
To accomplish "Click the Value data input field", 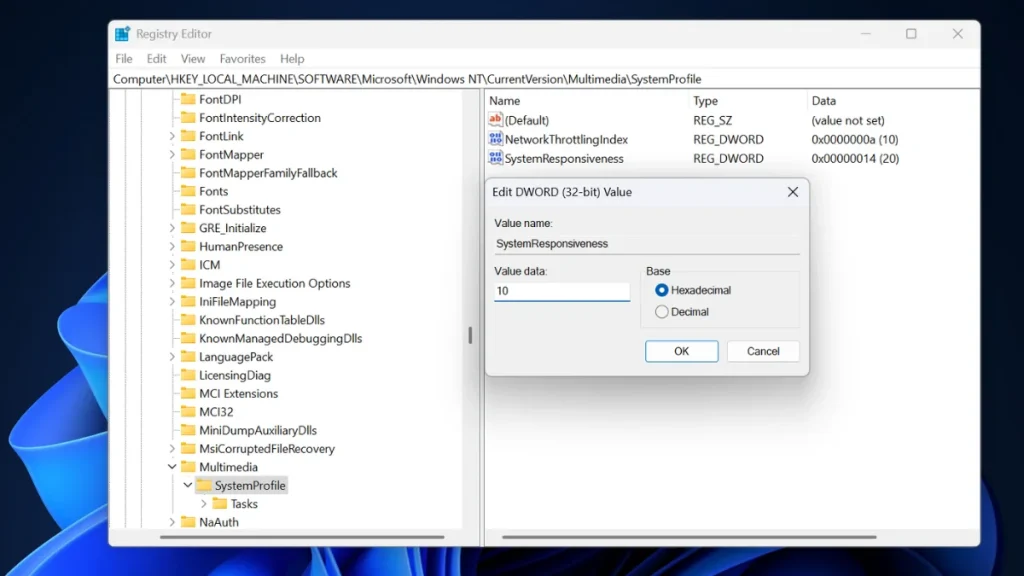I will (562, 291).
